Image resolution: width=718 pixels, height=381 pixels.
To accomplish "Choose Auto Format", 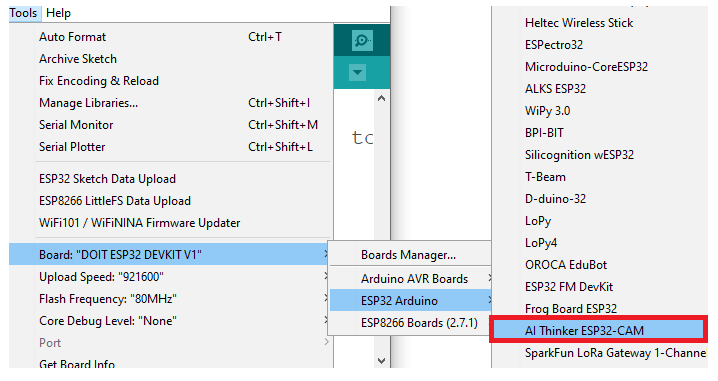I will (170, 37).
